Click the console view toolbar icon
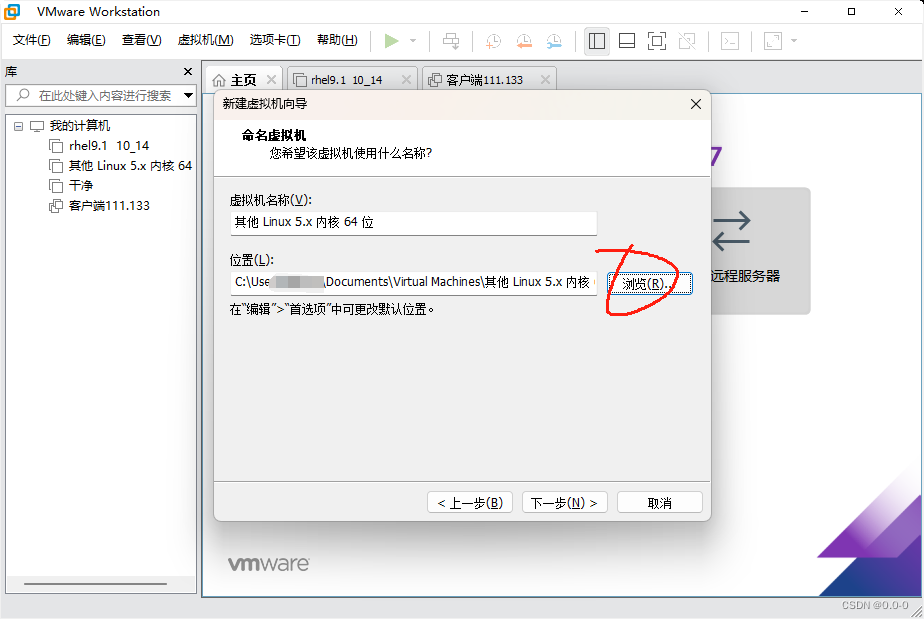This screenshot has height=619, width=924. click(x=730, y=41)
